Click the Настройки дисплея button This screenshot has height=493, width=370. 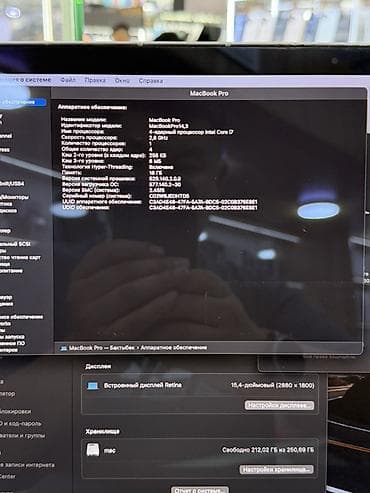click(x=279, y=405)
